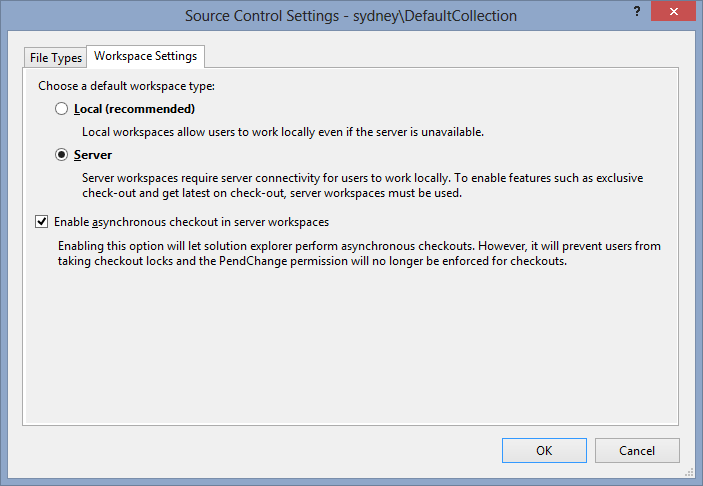The height and width of the screenshot is (486, 703).
Task: Click "Choose a default workspace type" heading
Action: point(126,86)
